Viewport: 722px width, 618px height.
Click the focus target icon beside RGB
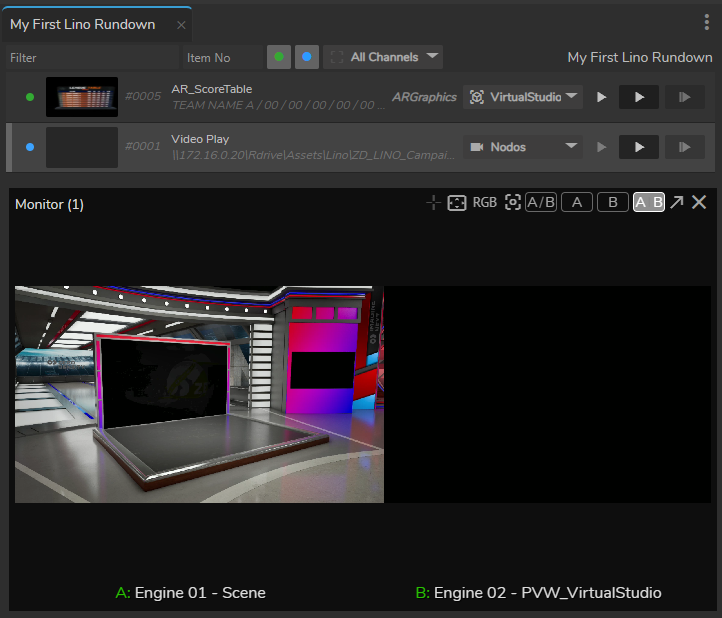[x=512, y=203]
